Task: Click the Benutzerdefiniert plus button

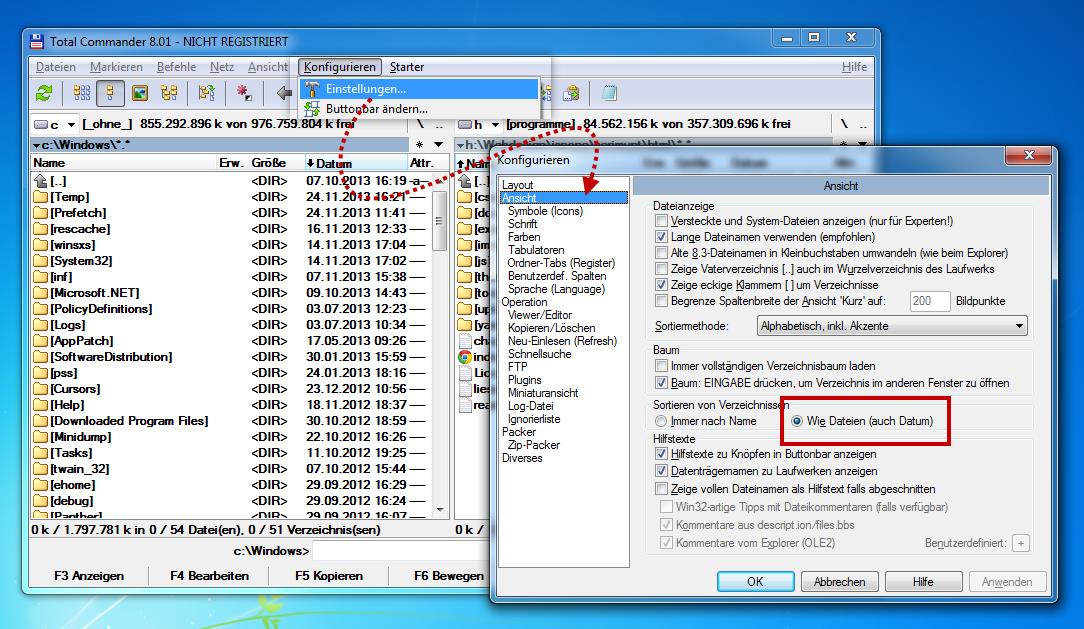Action: (1020, 543)
